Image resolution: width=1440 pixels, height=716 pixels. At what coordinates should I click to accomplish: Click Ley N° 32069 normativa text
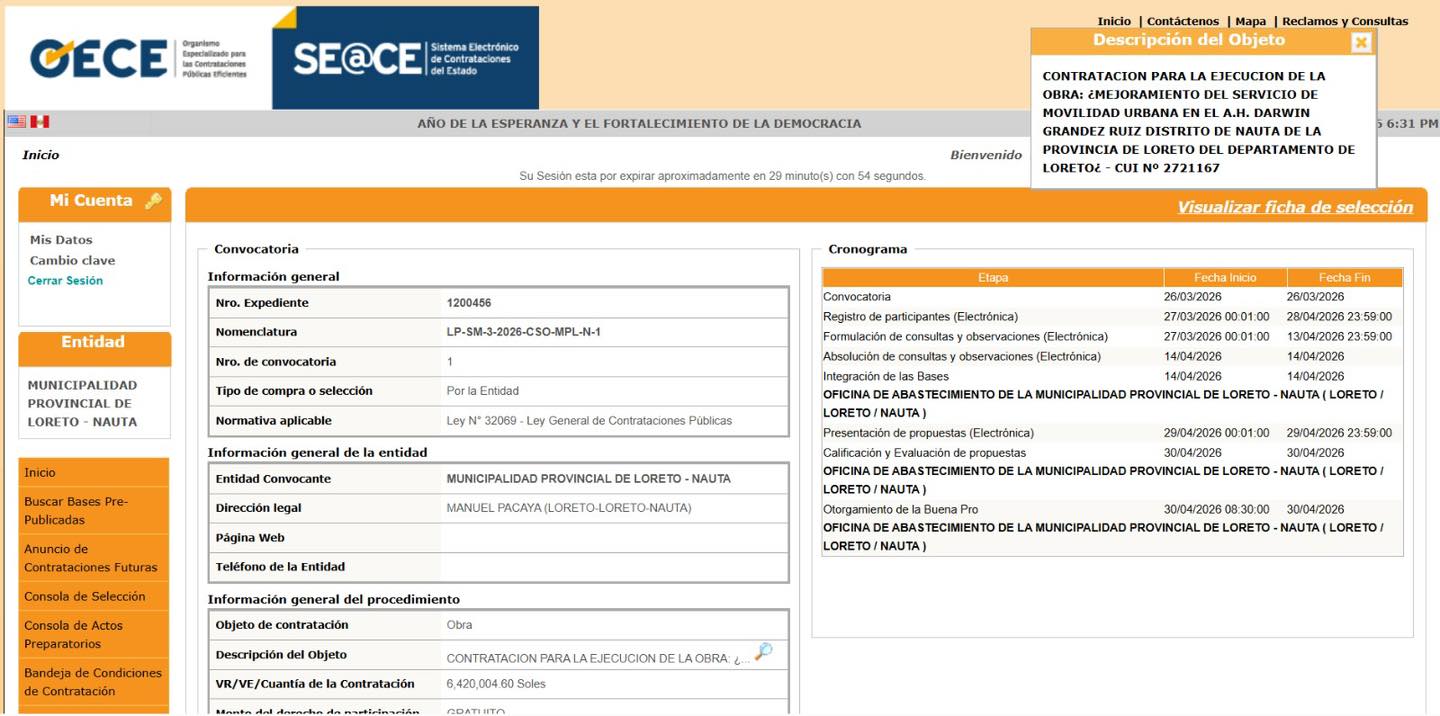589,421
